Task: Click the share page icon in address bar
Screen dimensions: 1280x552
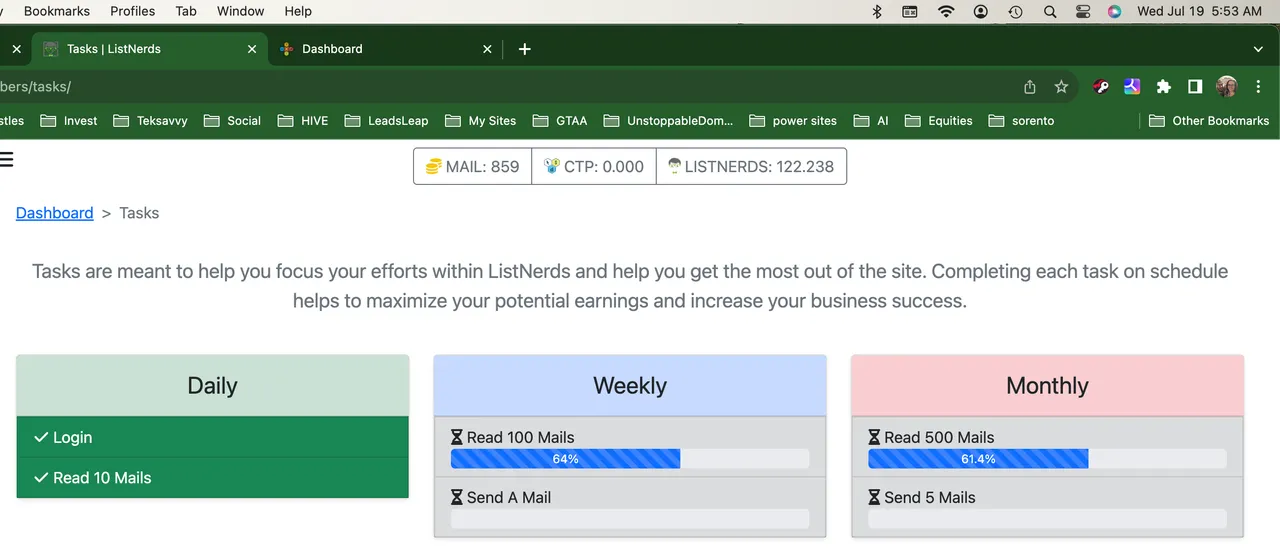Action: pyautogui.click(x=1030, y=87)
